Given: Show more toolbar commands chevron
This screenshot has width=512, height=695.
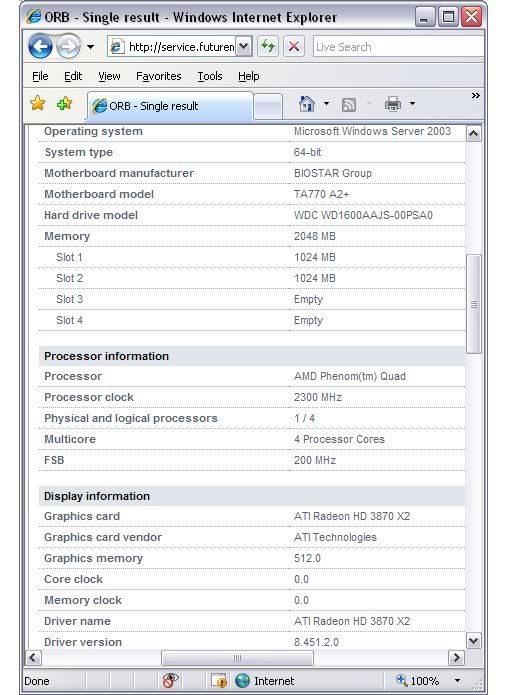Looking at the screenshot, I should (476, 95).
